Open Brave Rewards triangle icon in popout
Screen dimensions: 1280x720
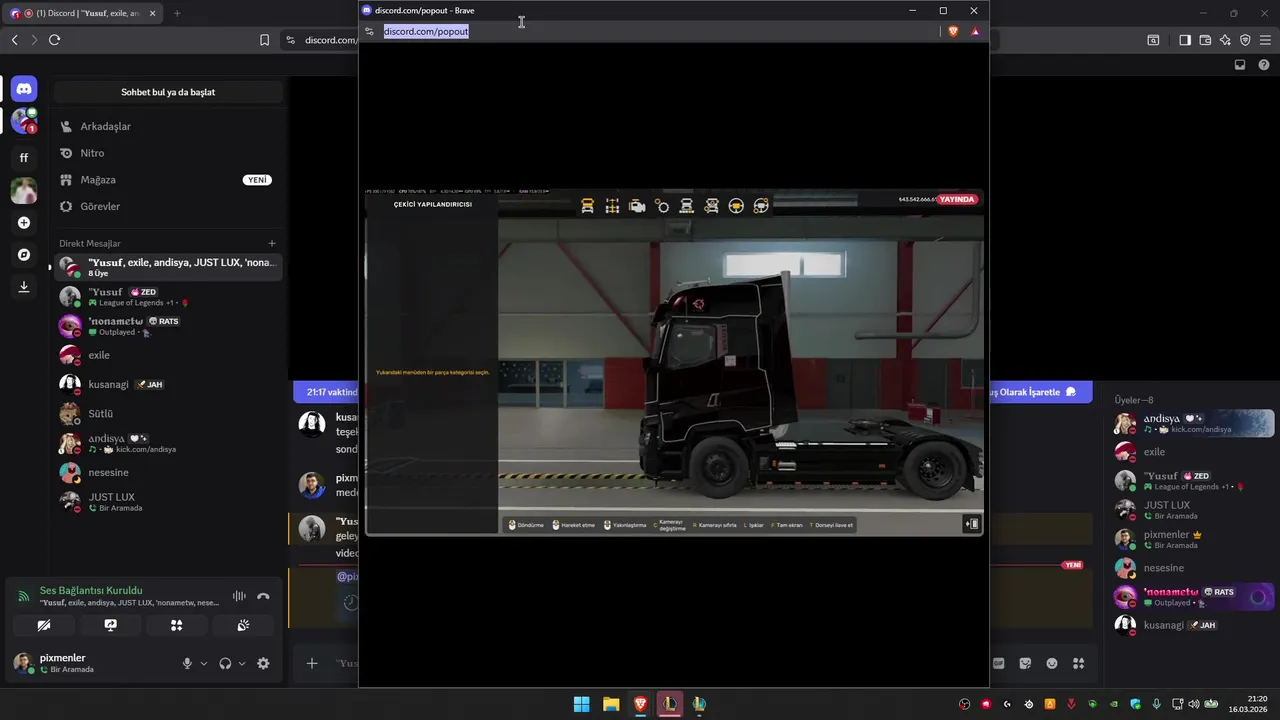click(975, 31)
